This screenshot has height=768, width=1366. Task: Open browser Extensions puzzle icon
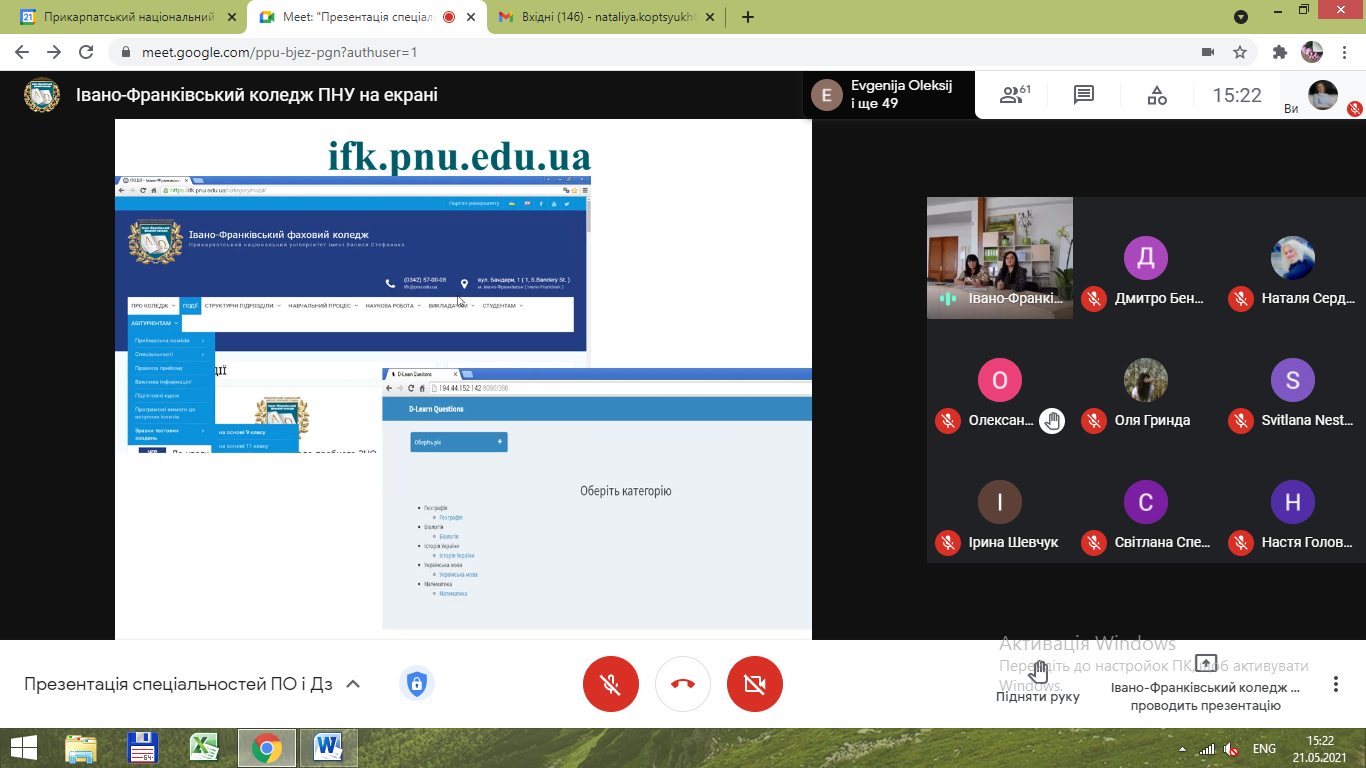point(1279,52)
